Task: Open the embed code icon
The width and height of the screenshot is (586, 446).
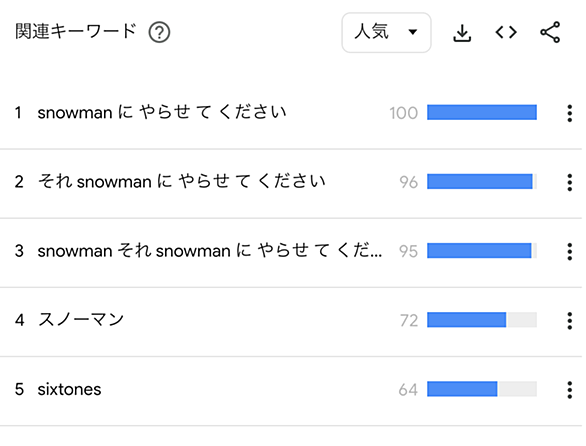Action: [x=506, y=33]
